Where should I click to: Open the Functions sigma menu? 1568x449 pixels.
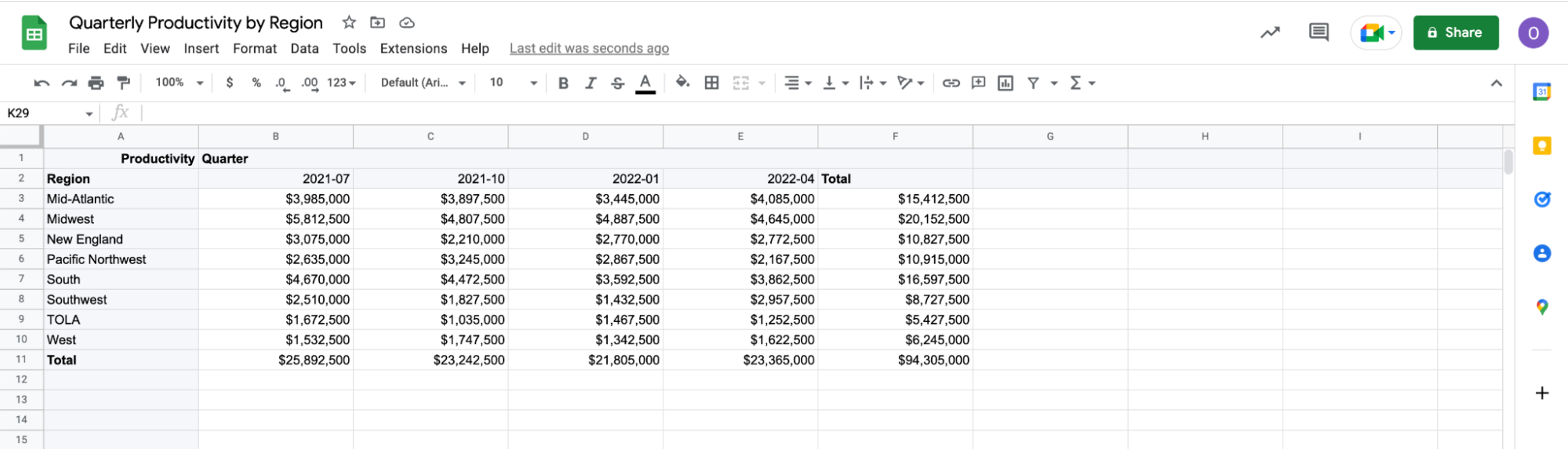(1082, 83)
